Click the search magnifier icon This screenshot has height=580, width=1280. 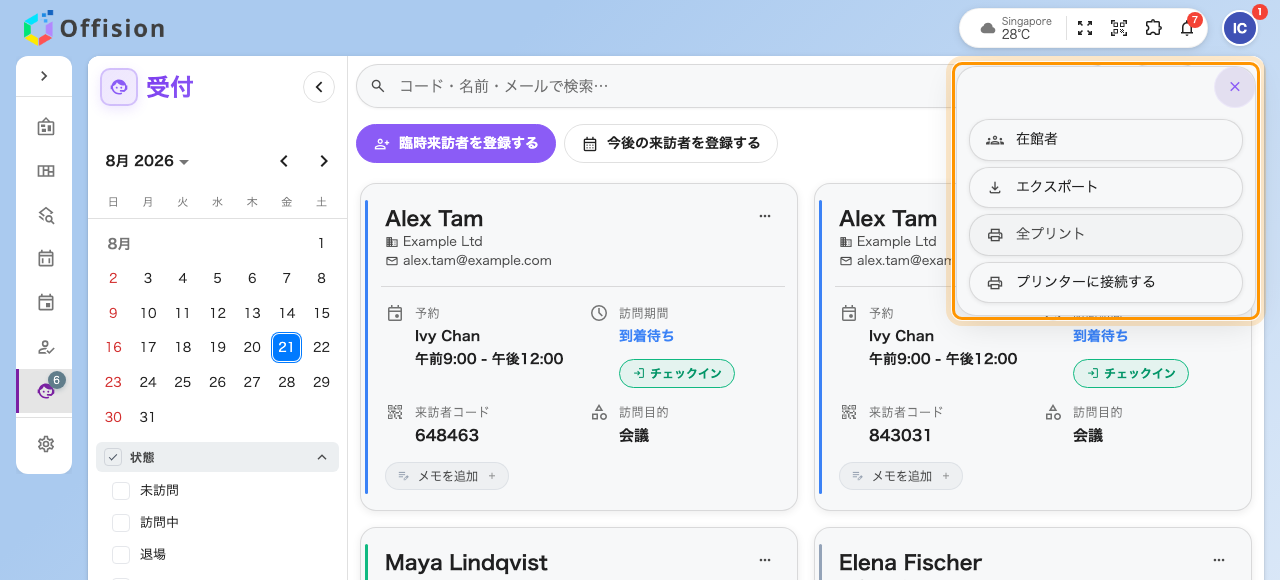click(x=378, y=86)
